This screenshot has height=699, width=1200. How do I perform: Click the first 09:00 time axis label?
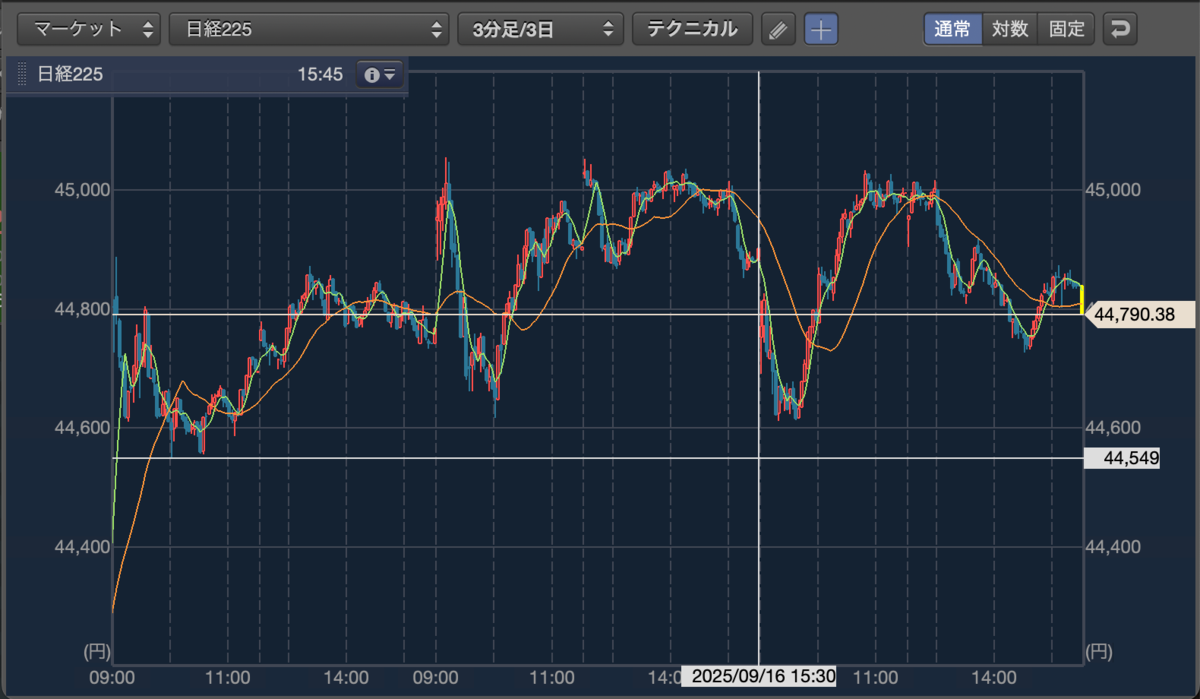(x=112, y=676)
